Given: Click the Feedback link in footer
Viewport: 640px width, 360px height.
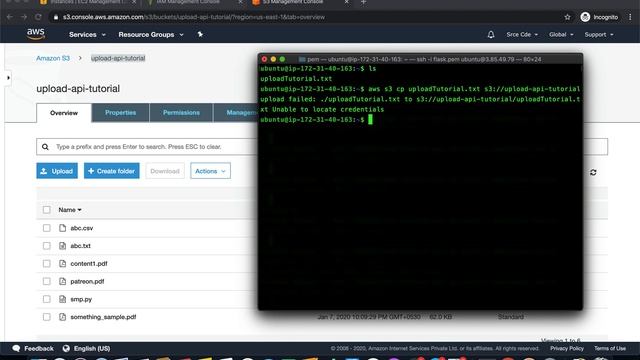Looking at the screenshot, I should click(x=39, y=348).
